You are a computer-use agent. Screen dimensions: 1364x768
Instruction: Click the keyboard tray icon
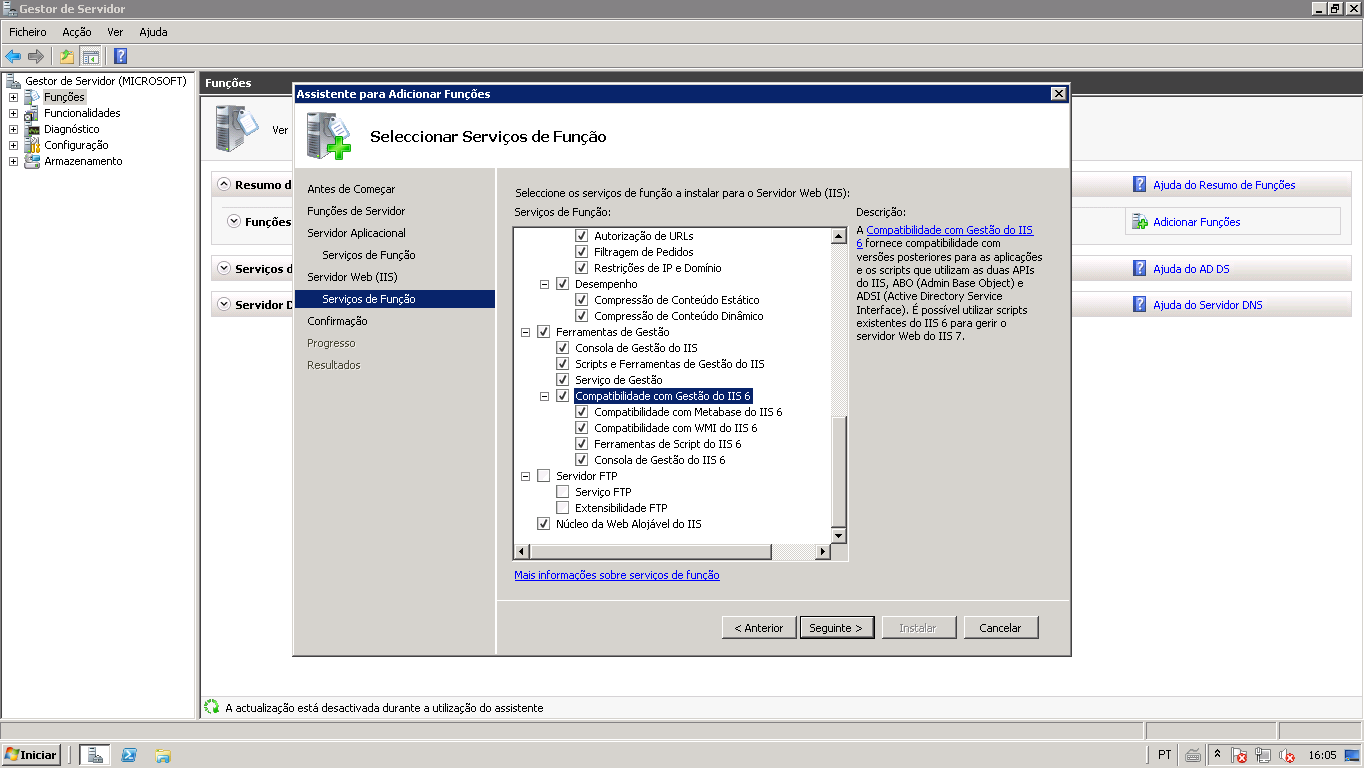[x=1193, y=755]
